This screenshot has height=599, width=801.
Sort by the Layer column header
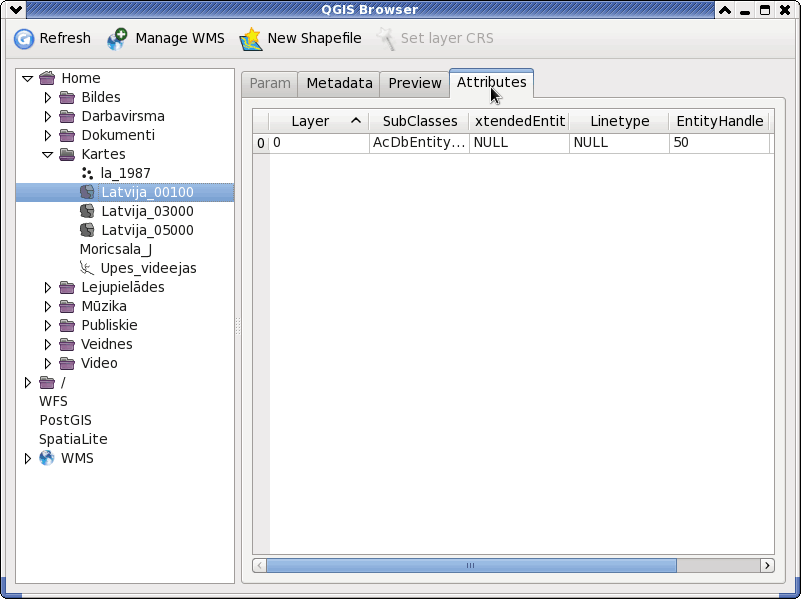(x=319, y=122)
